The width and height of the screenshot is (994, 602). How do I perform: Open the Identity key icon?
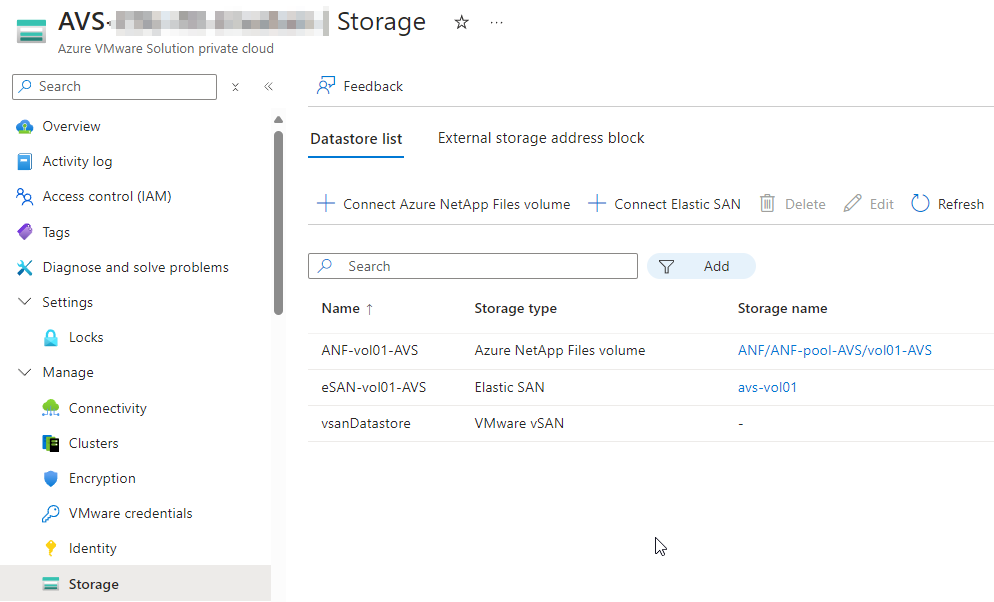[x=51, y=548]
